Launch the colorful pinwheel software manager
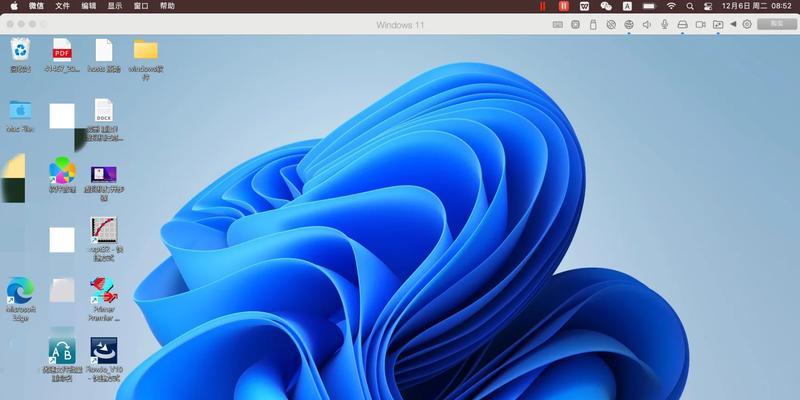 pos(62,174)
